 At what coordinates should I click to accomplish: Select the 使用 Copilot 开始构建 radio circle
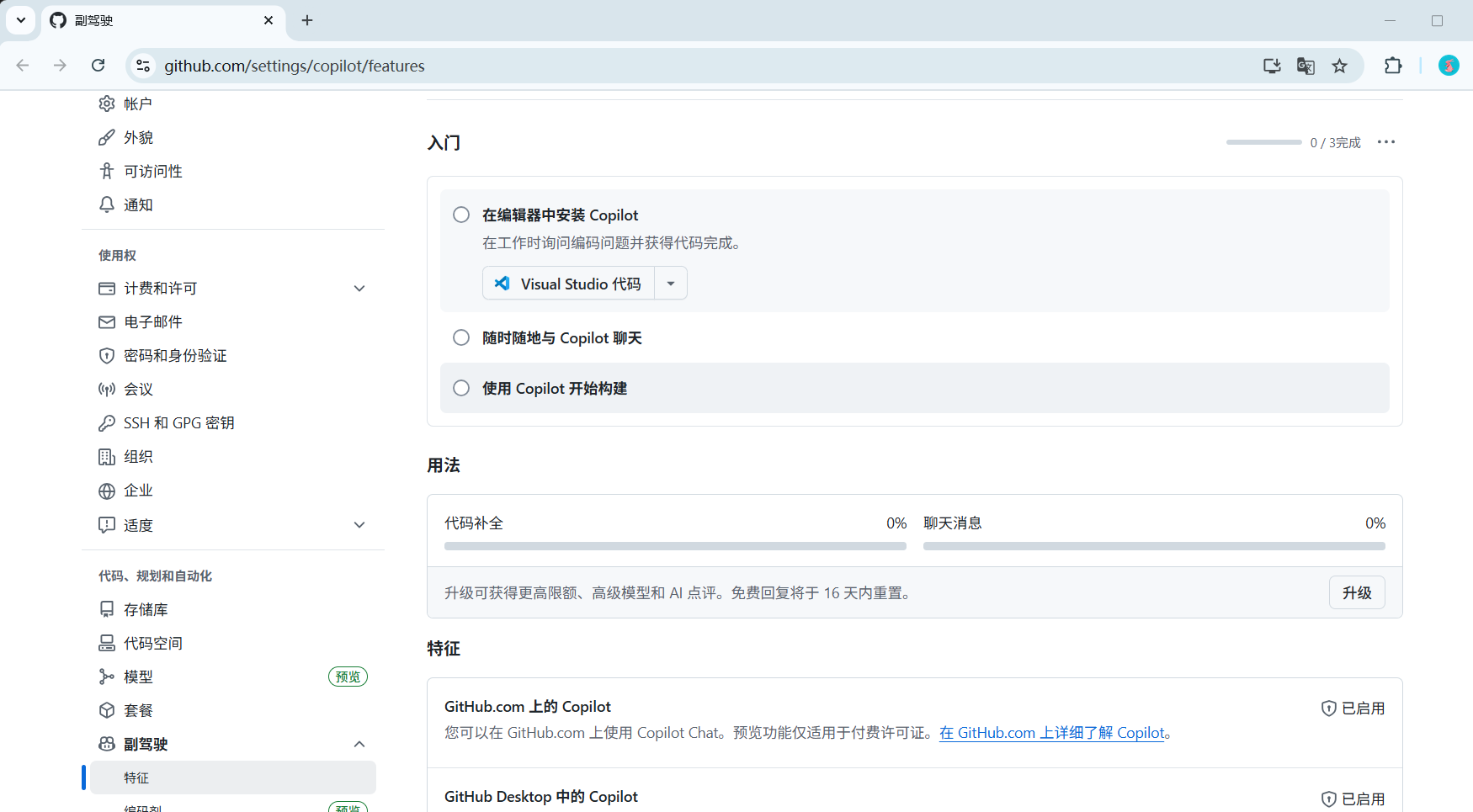coord(461,388)
